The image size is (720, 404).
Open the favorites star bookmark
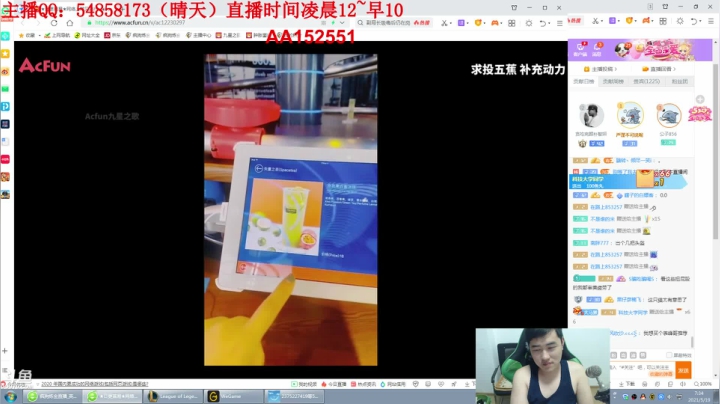coord(28,35)
